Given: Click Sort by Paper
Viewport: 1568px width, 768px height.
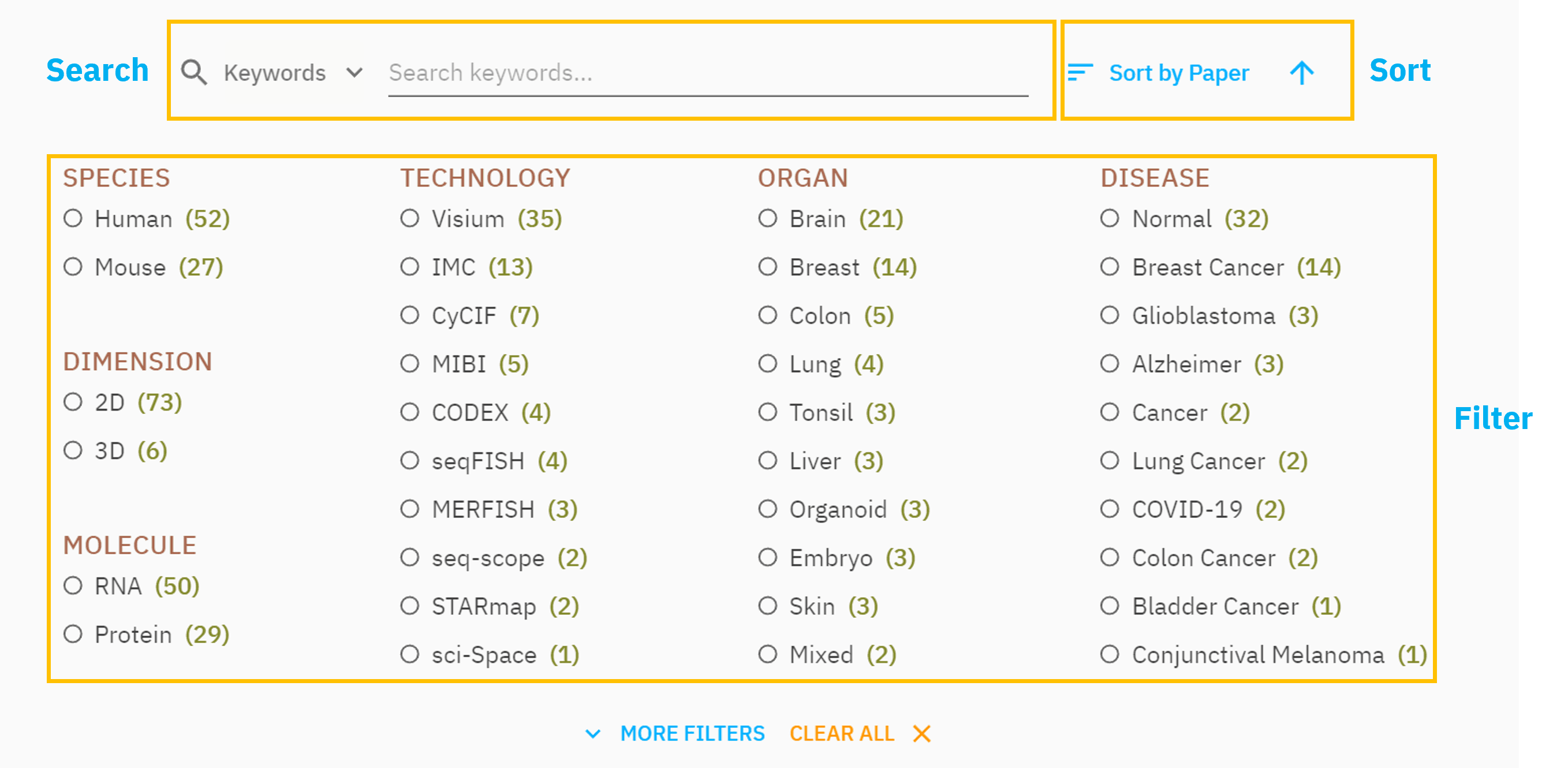Looking at the screenshot, I should coord(1179,73).
